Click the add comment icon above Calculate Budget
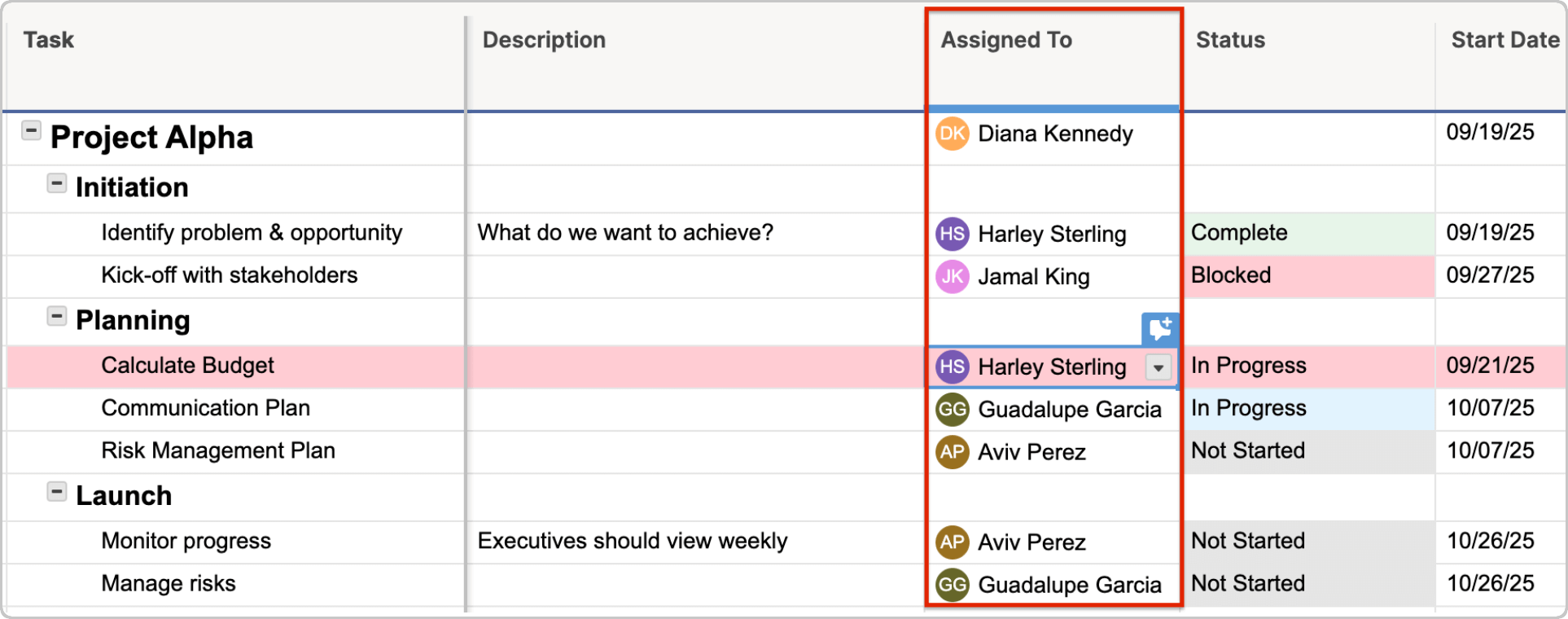Image resolution: width=1568 pixels, height=619 pixels. [x=1159, y=328]
